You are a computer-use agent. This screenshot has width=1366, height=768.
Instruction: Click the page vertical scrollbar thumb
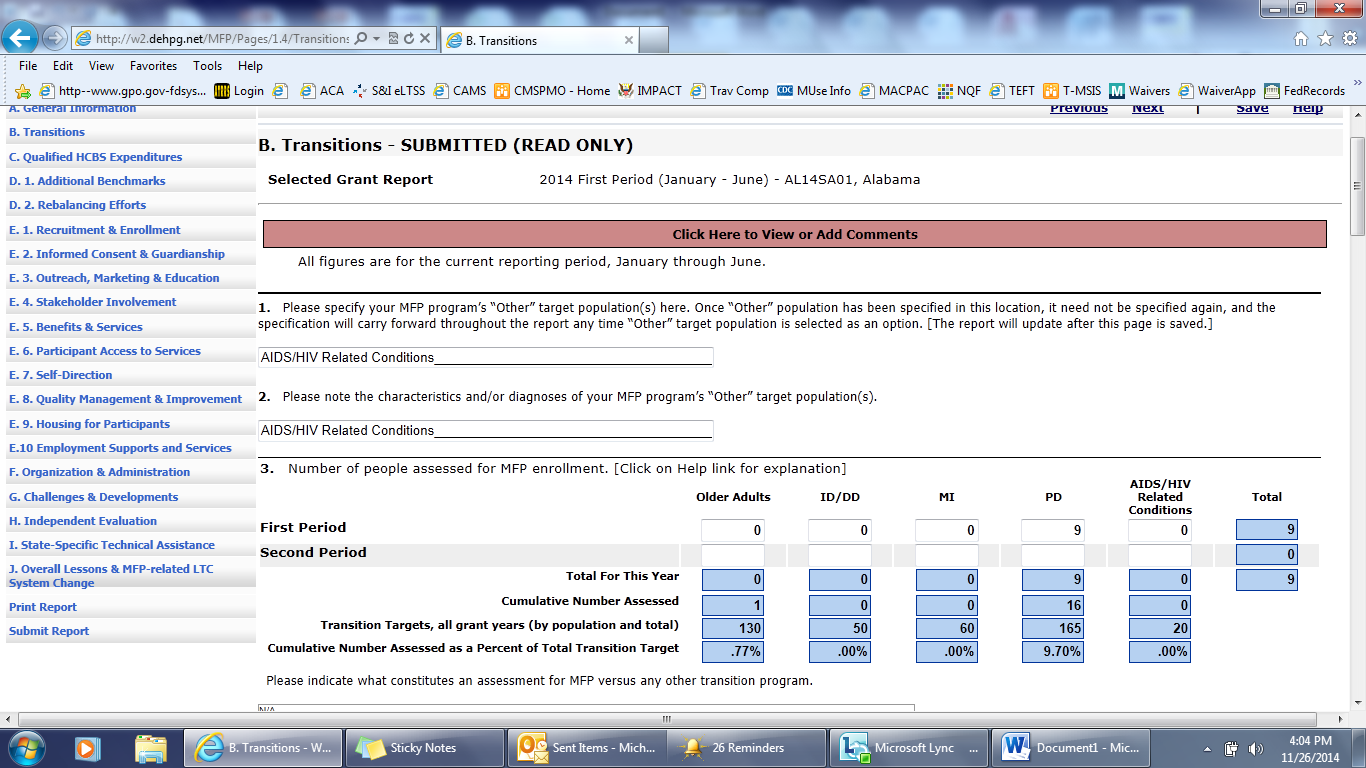[x=1357, y=186]
